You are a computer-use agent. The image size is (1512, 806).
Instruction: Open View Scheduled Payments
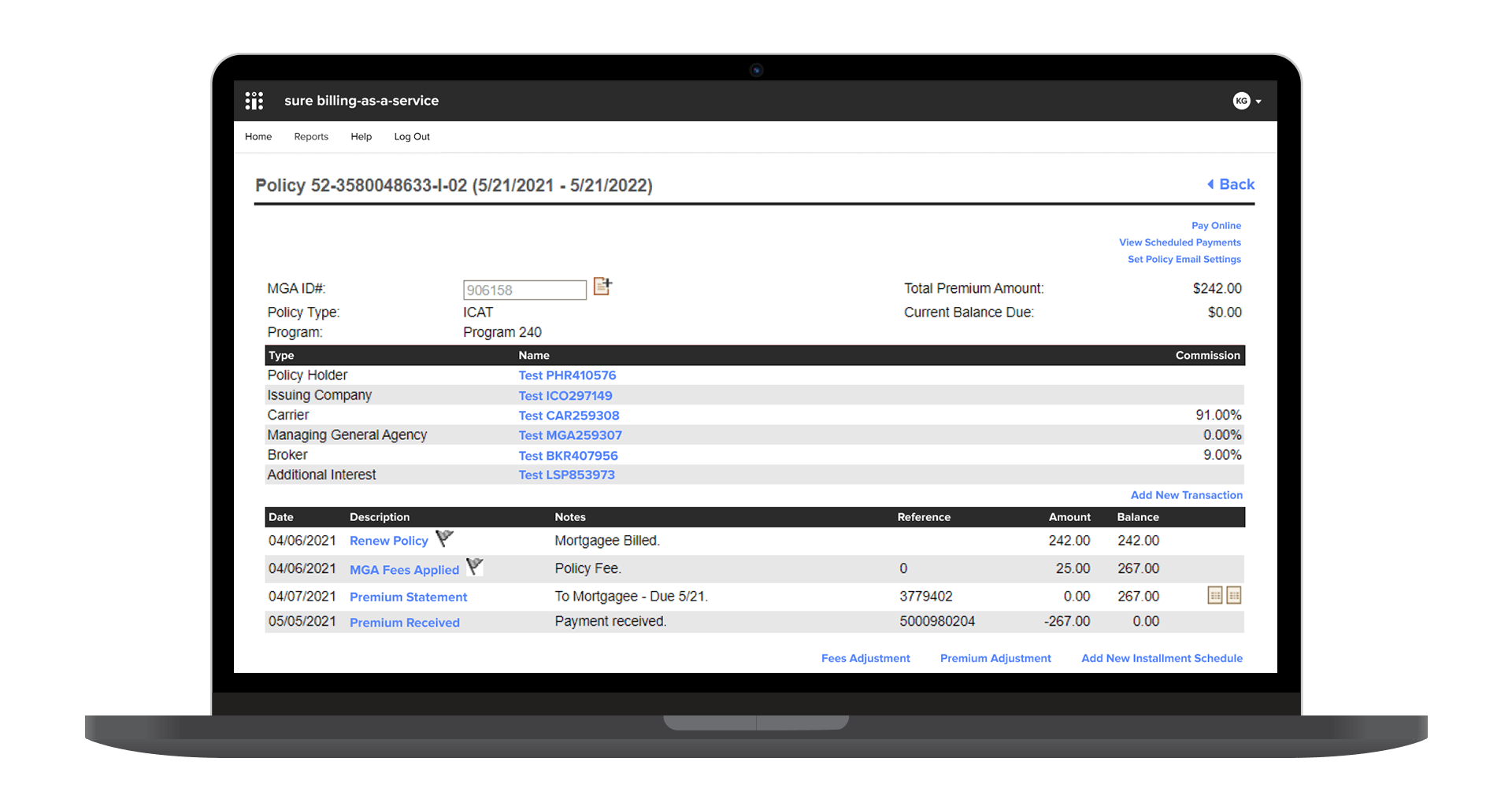[x=1180, y=242]
